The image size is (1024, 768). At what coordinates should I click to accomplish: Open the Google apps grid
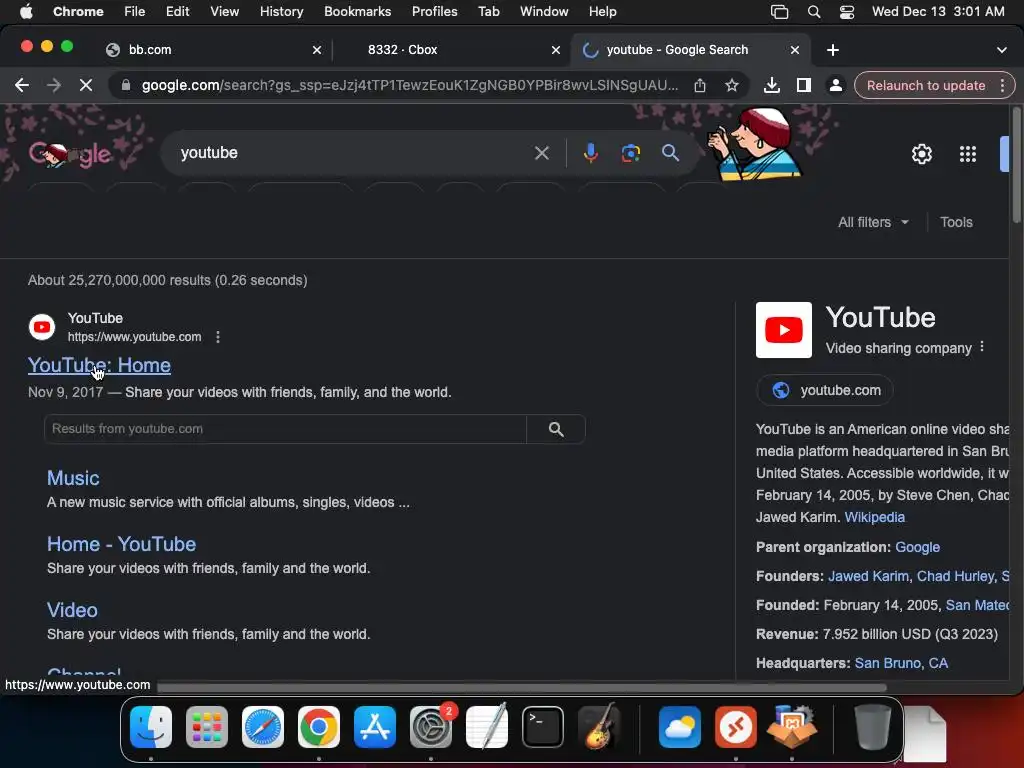pyautogui.click(x=967, y=154)
